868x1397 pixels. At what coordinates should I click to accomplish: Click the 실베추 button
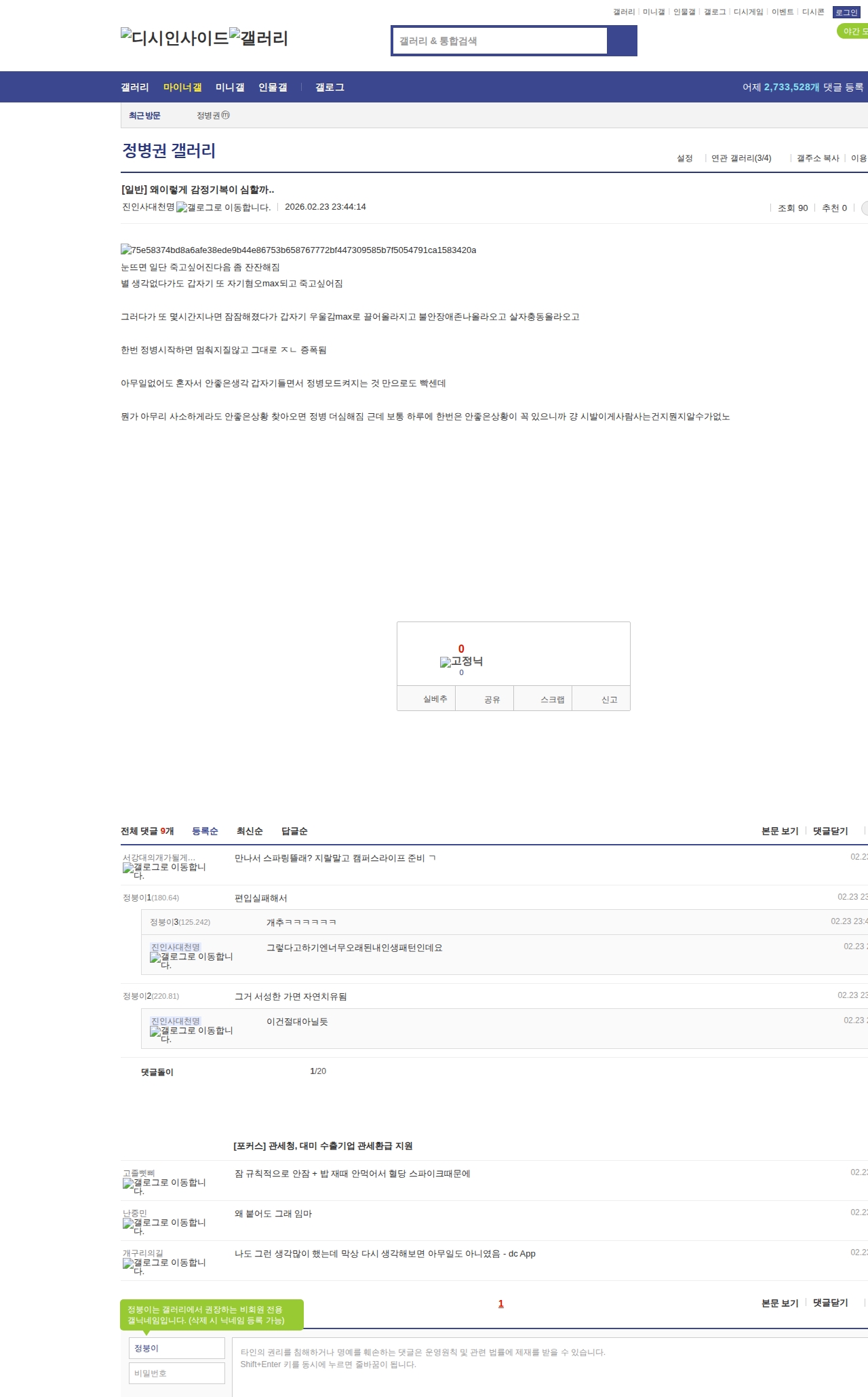pos(427,699)
